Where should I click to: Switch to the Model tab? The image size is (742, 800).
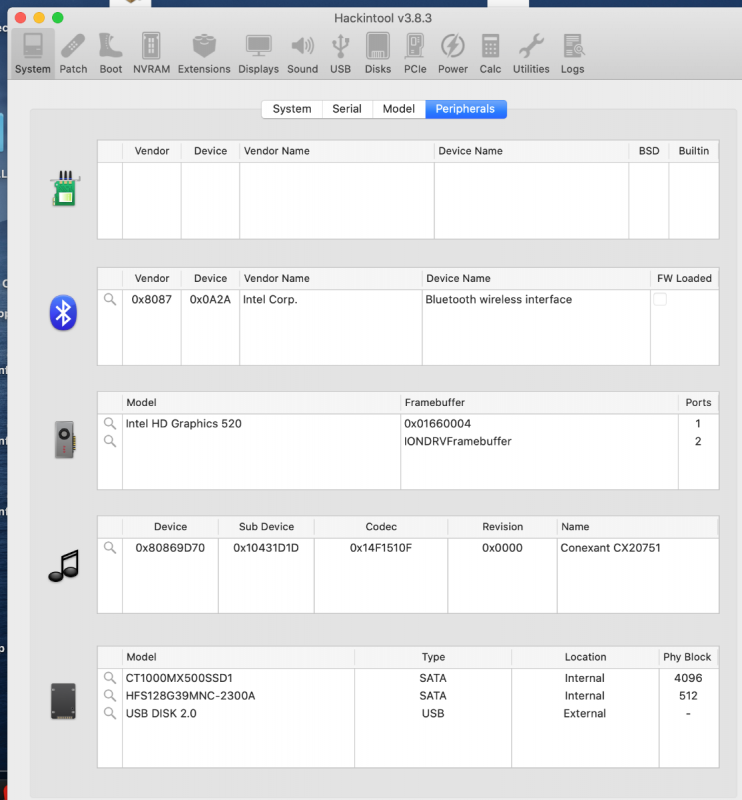[x=398, y=109]
